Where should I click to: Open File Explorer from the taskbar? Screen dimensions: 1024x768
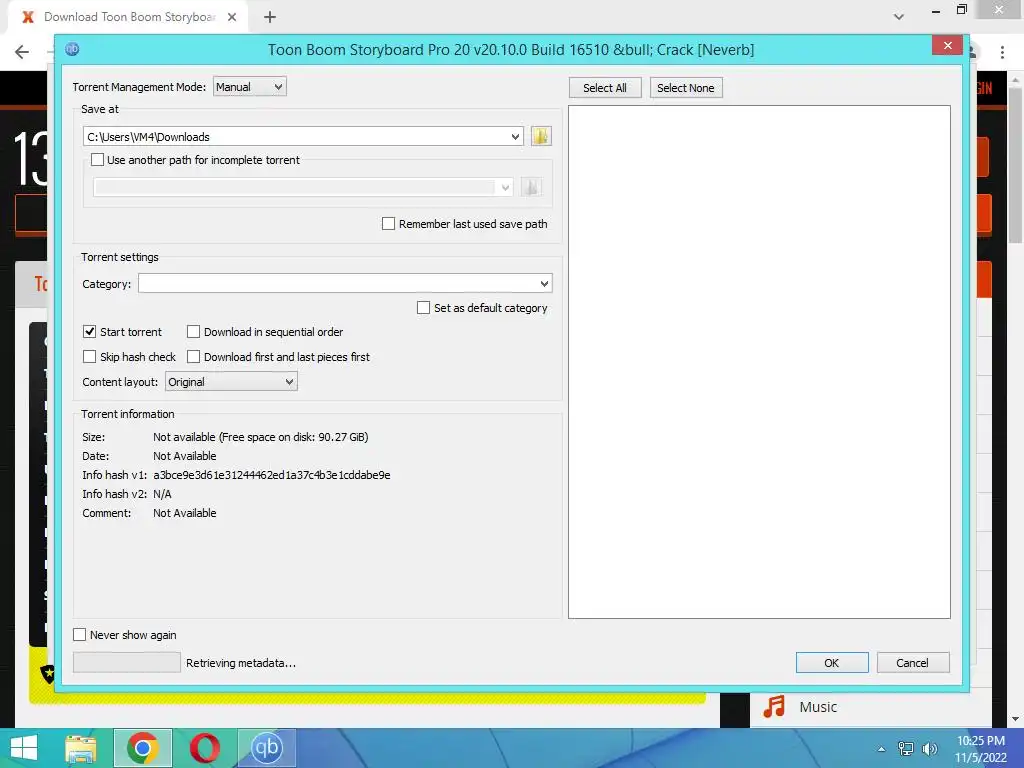81,748
